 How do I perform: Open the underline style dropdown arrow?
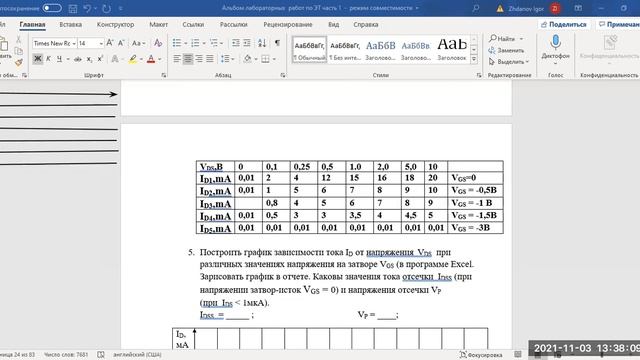(x=68, y=60)
